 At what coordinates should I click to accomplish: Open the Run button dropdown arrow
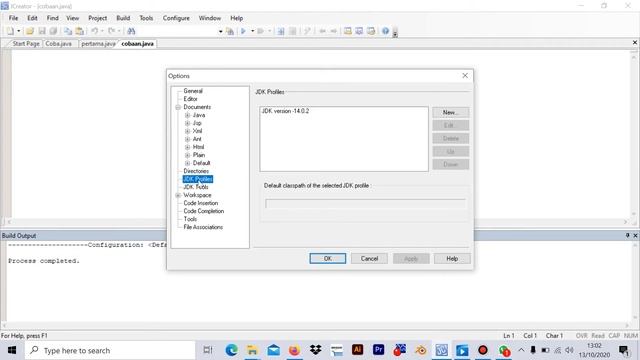click(252, 31)
